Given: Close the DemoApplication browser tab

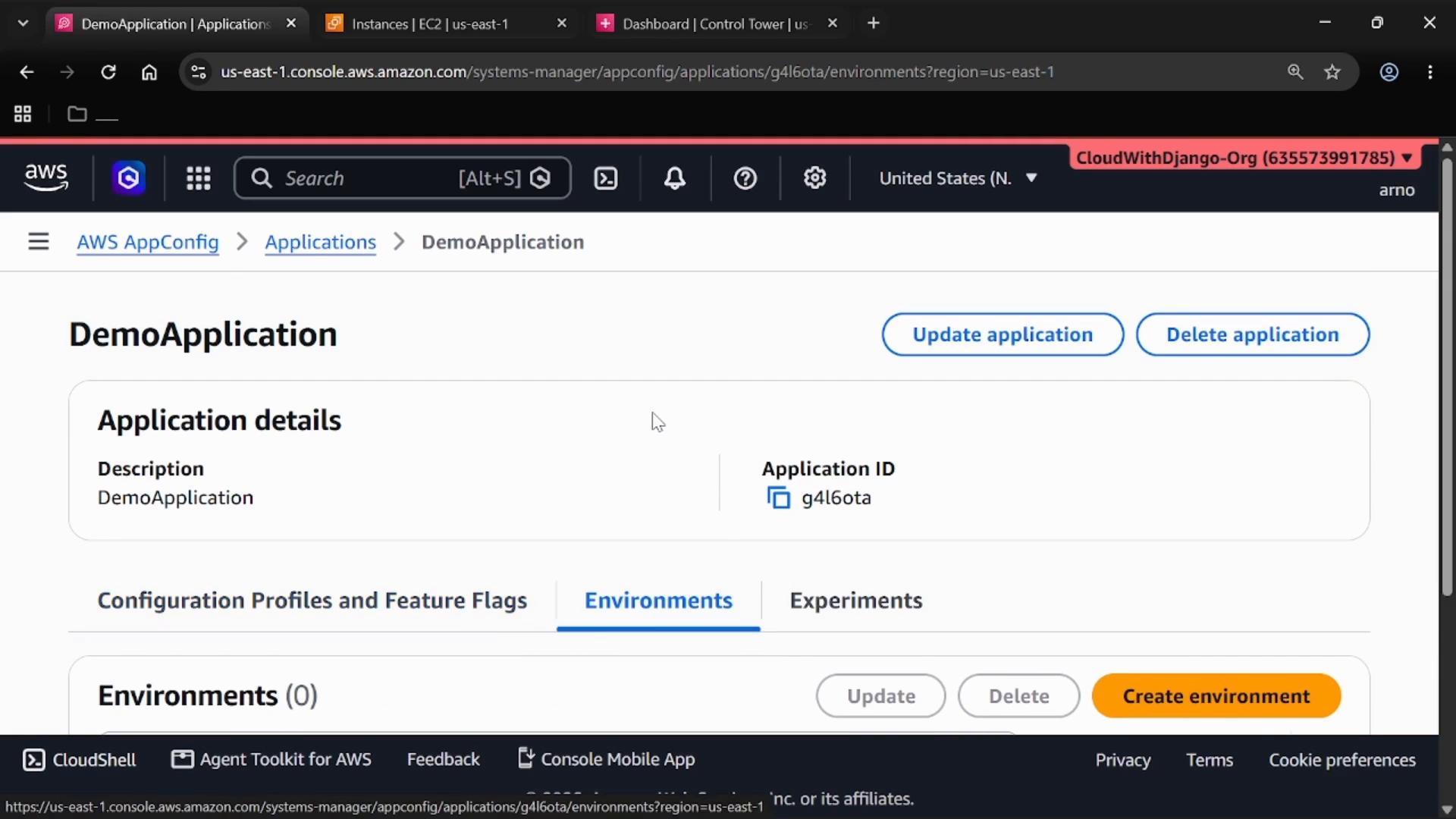Looking at the screenshot, I should [291, 24].
